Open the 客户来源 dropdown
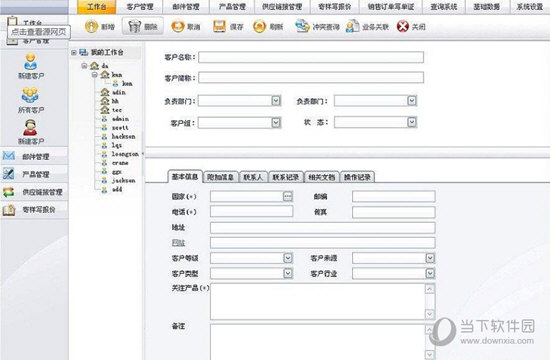The height and width of the screenshot is (360, 550). pos(430,258)
